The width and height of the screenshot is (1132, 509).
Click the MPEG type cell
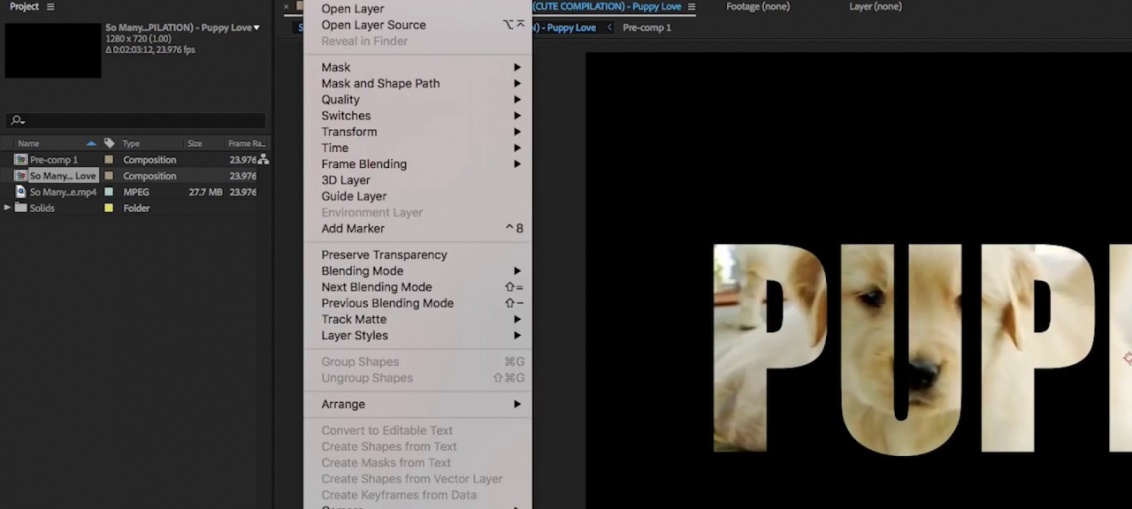click(136, 192)
